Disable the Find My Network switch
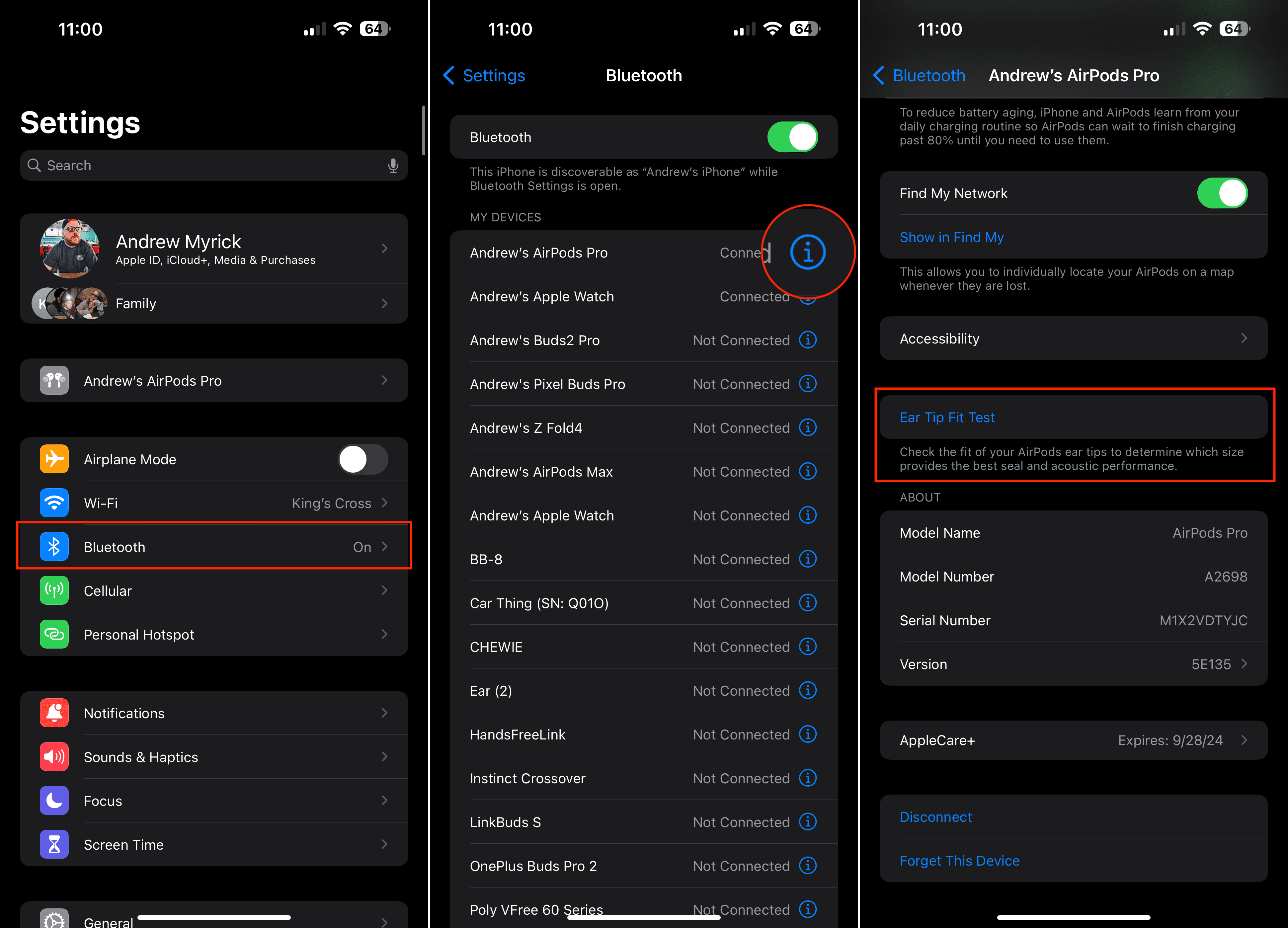 click(1222, 193)
